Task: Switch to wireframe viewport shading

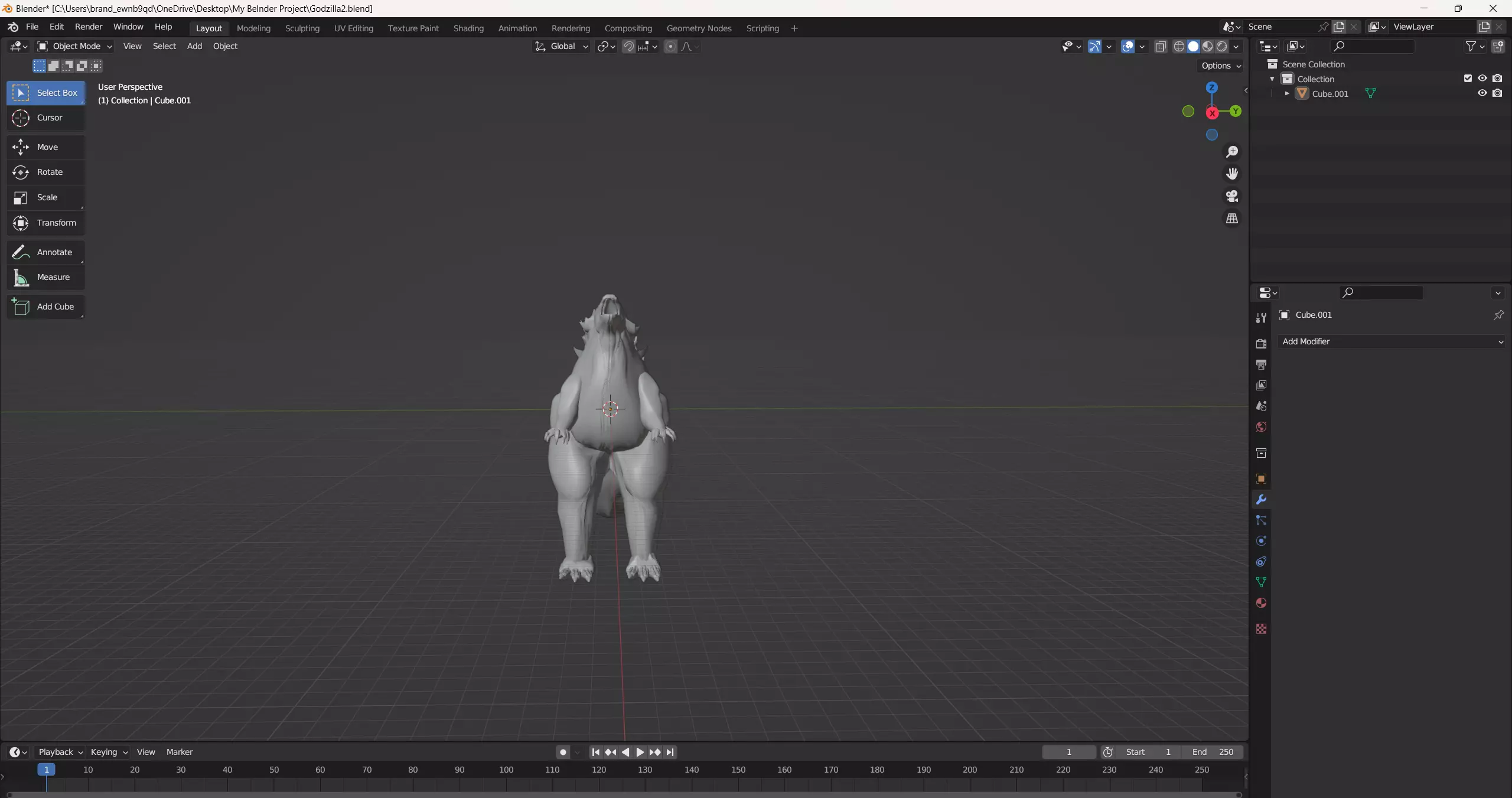Action: coord(1179,46)
